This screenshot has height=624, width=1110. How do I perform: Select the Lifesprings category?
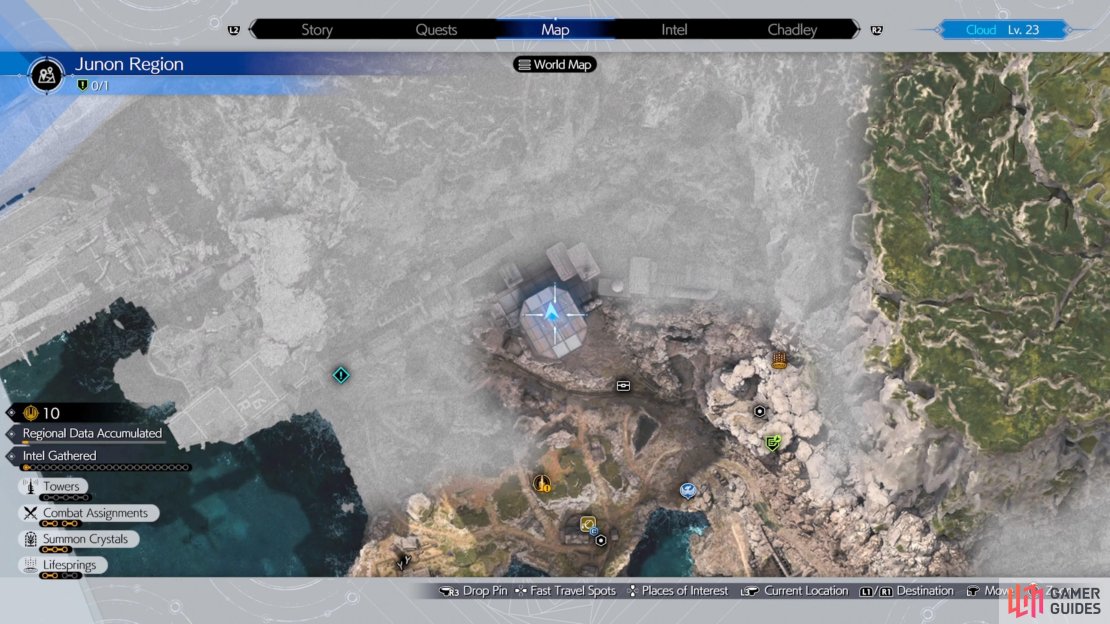point(63,565)
